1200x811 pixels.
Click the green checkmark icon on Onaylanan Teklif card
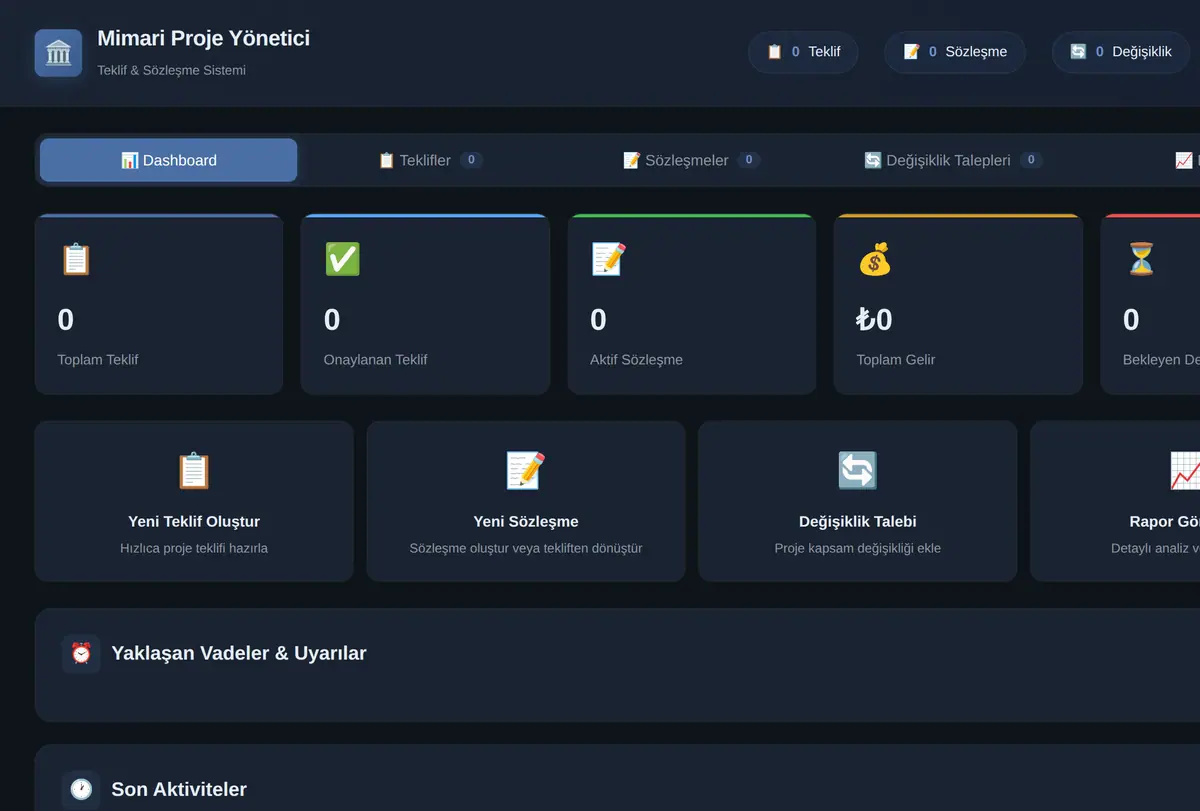point(342,259)
